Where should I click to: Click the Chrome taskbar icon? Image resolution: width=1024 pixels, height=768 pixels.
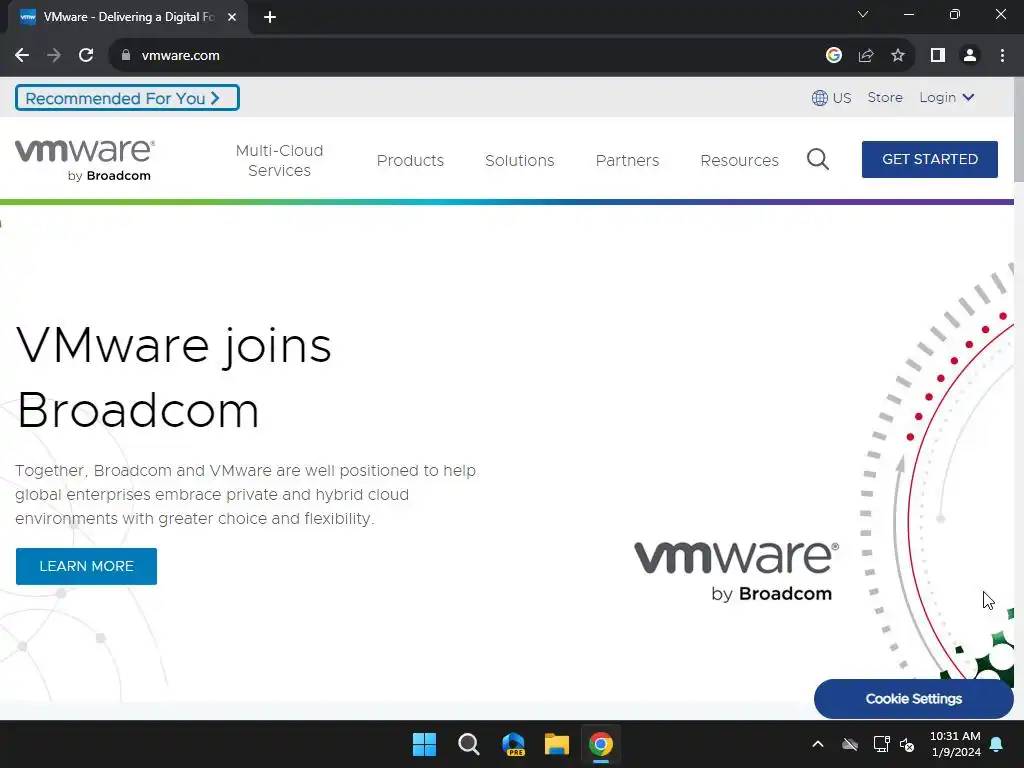click(x=601, y=744)
